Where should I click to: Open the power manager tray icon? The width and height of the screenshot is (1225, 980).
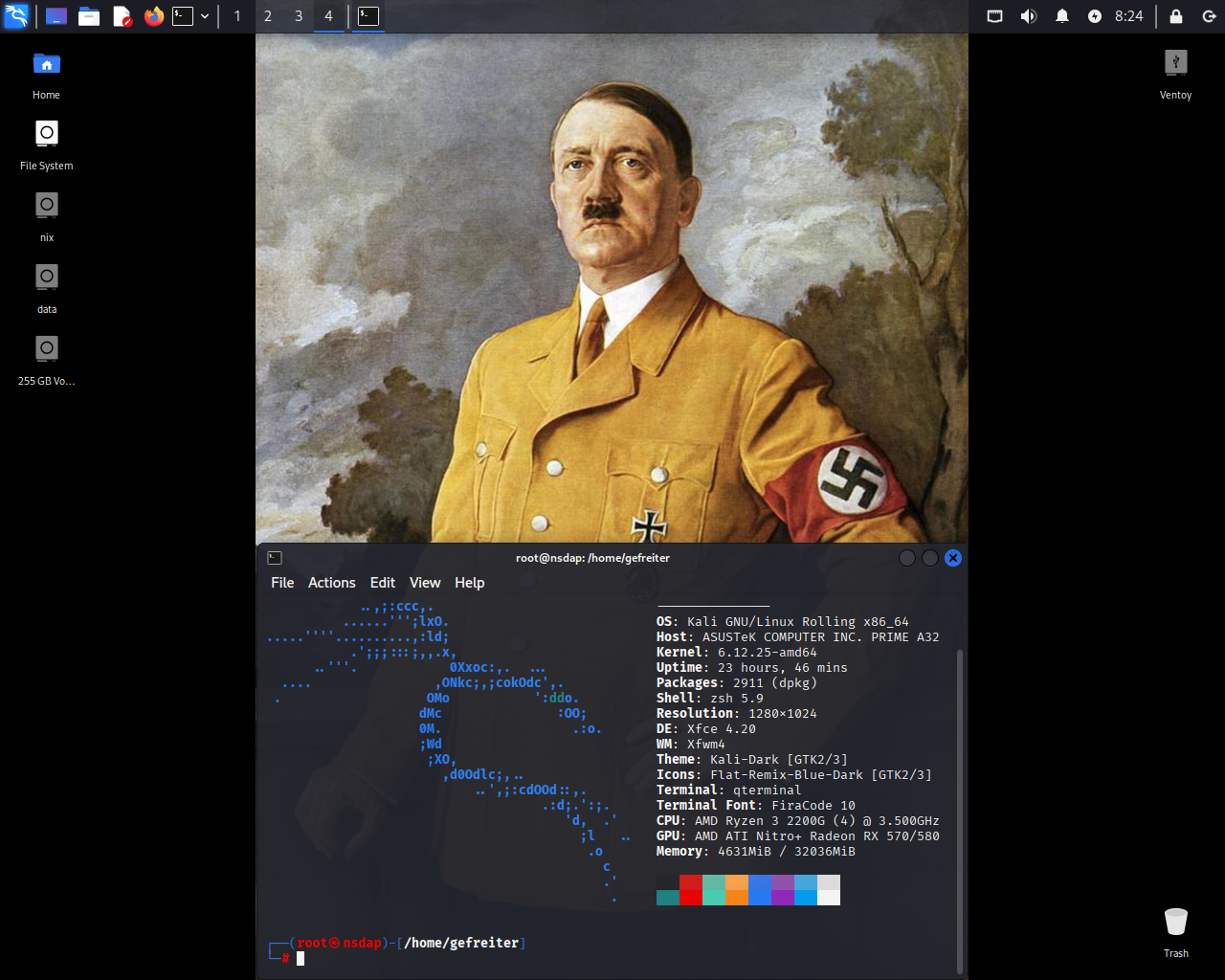tap(1095, 16)
